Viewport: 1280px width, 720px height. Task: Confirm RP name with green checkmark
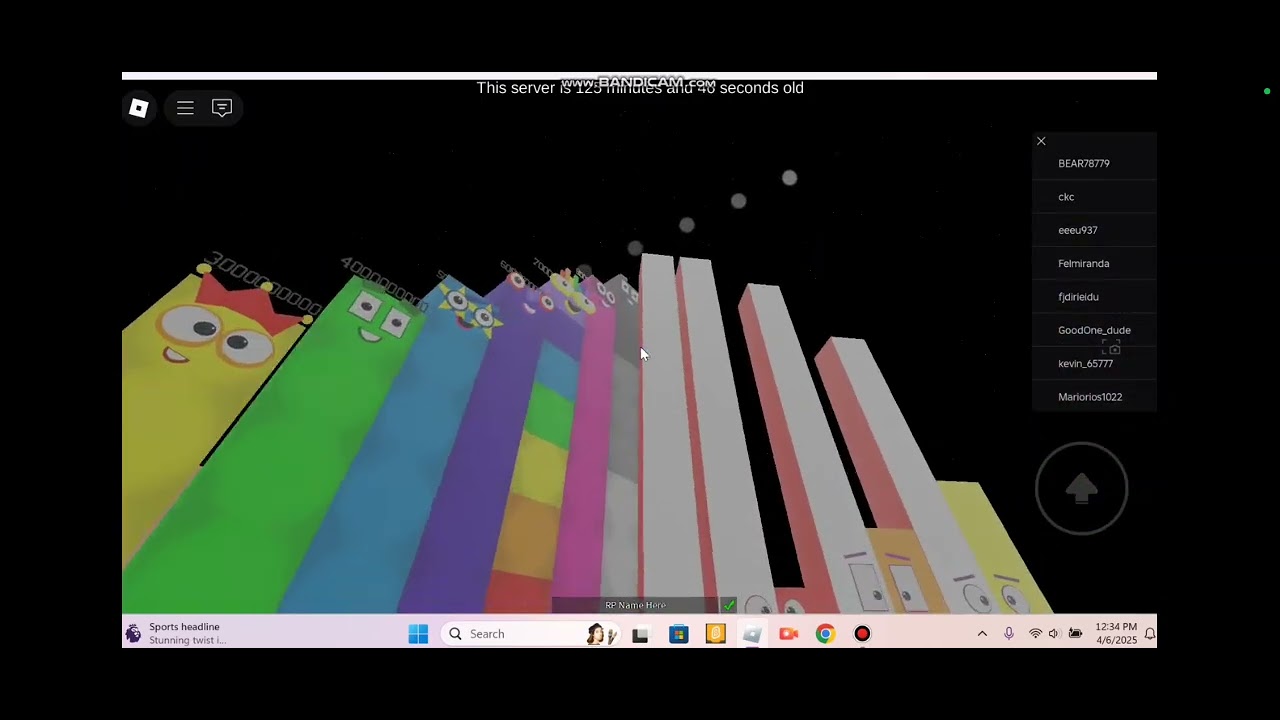pyautogui.click(x=729, y=605)
